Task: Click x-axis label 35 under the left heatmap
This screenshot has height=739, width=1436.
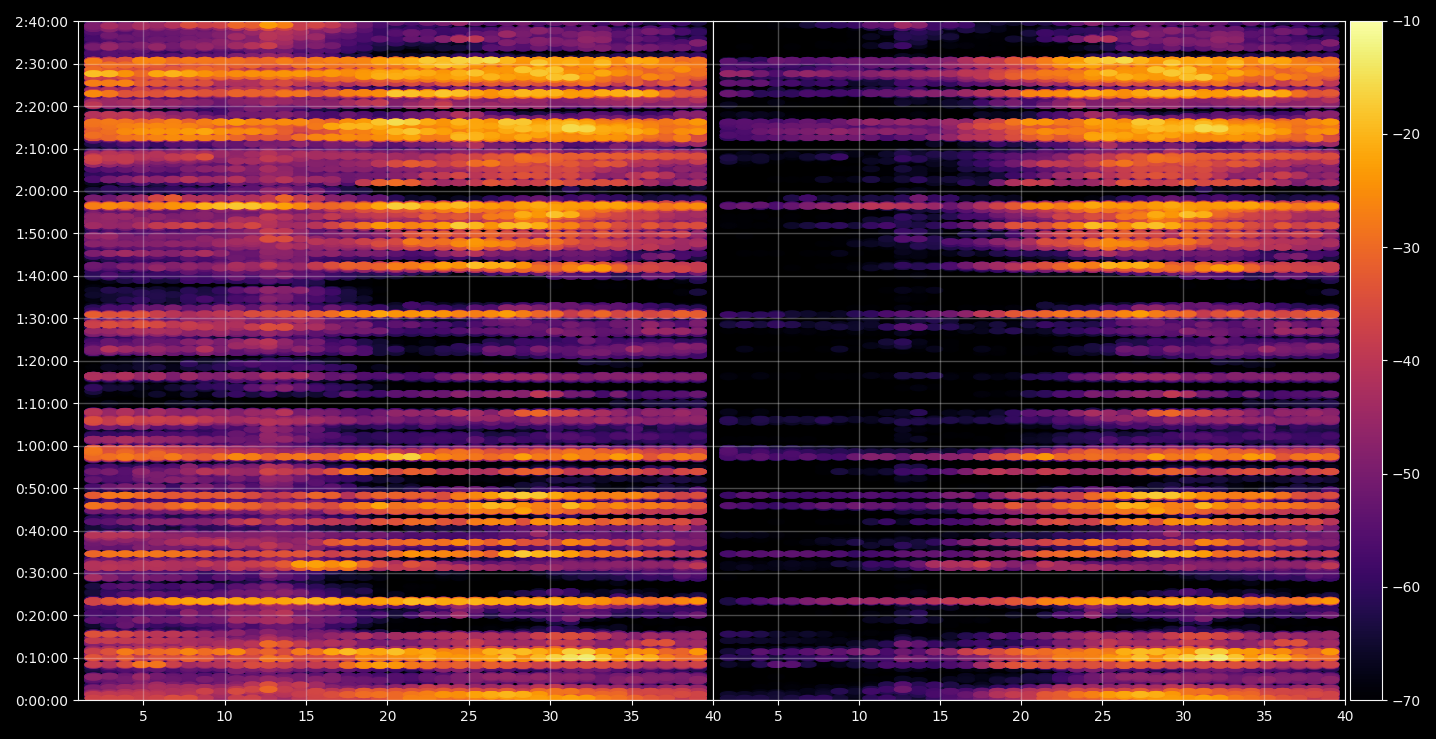Action: click(631, 717)
